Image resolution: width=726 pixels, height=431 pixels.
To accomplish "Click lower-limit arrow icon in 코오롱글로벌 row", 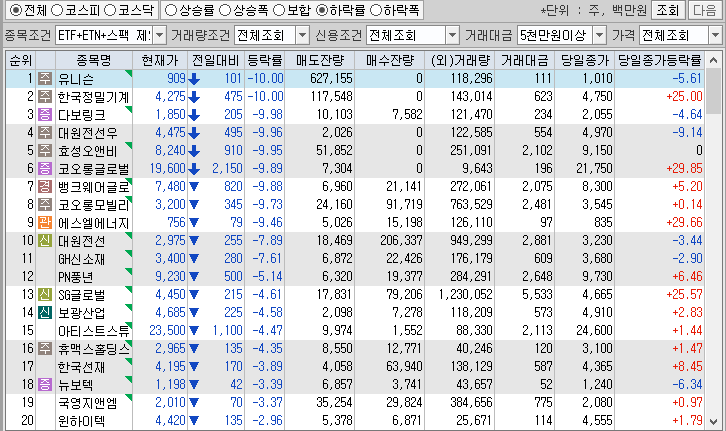I will 194,169.
